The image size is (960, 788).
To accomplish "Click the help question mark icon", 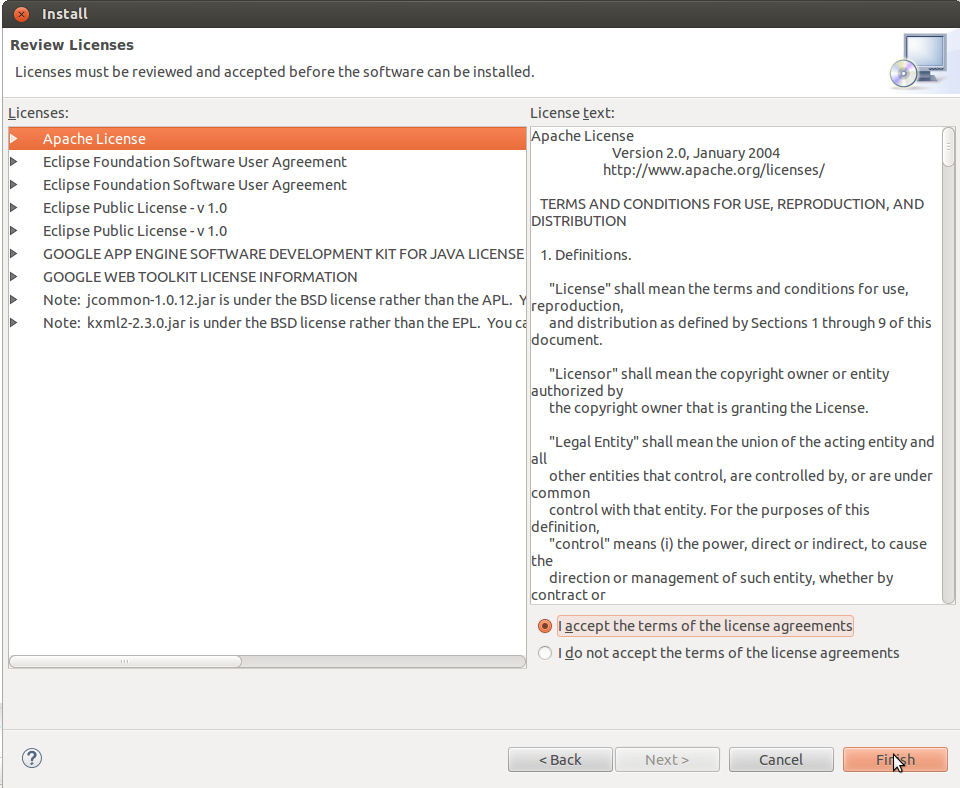I will 31,759.
